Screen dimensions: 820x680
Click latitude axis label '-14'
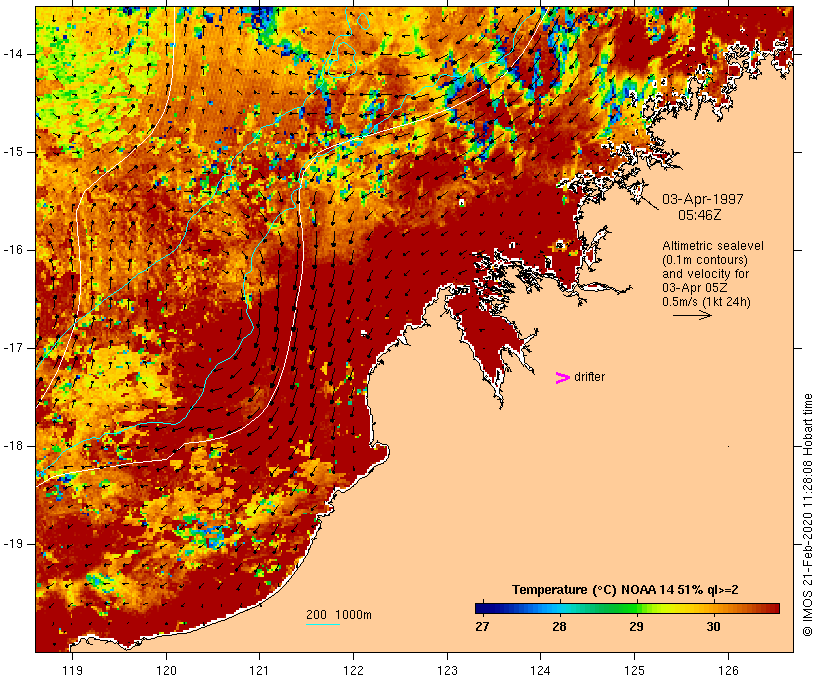(x=13, y=54)
